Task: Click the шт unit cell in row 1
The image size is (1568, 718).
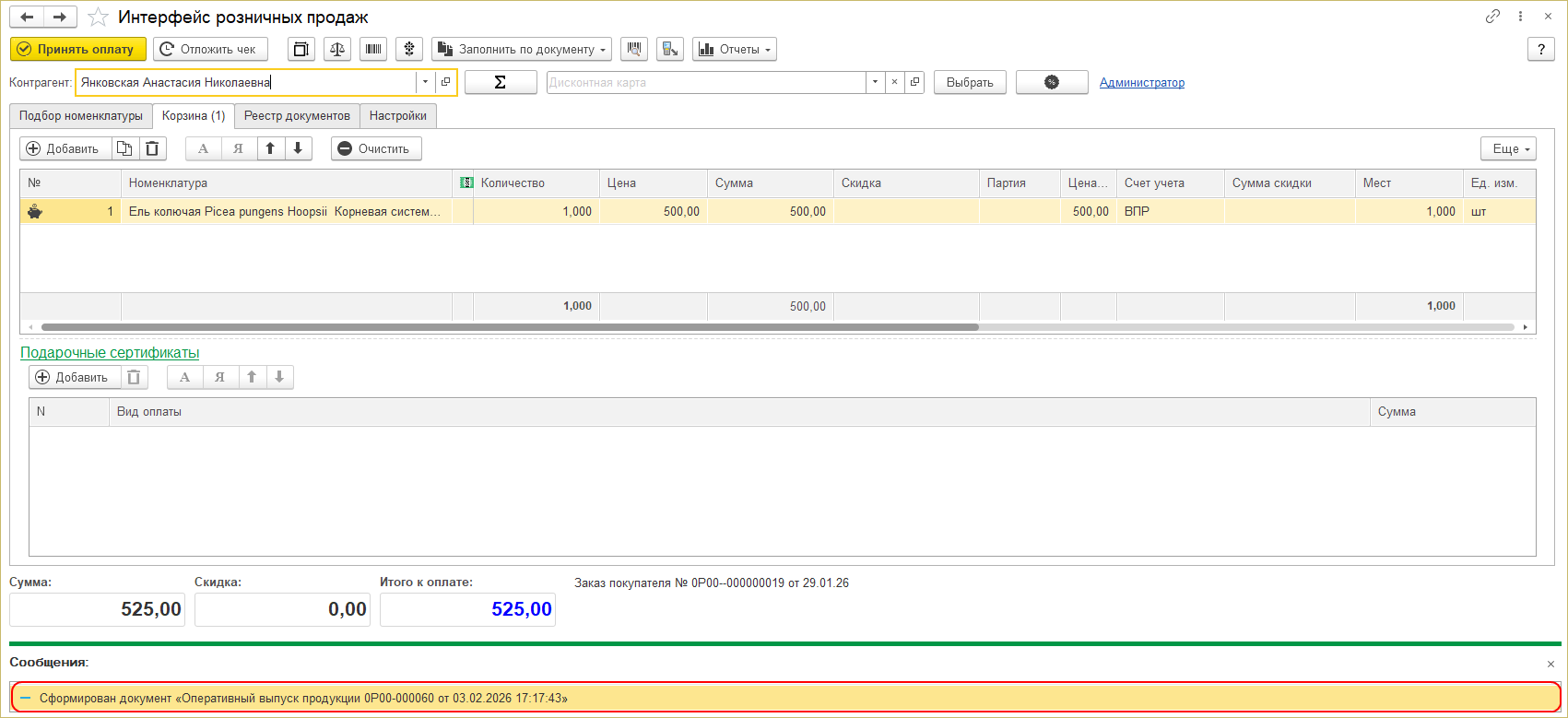Action: pyautogui.click(x=1500, y=211)
